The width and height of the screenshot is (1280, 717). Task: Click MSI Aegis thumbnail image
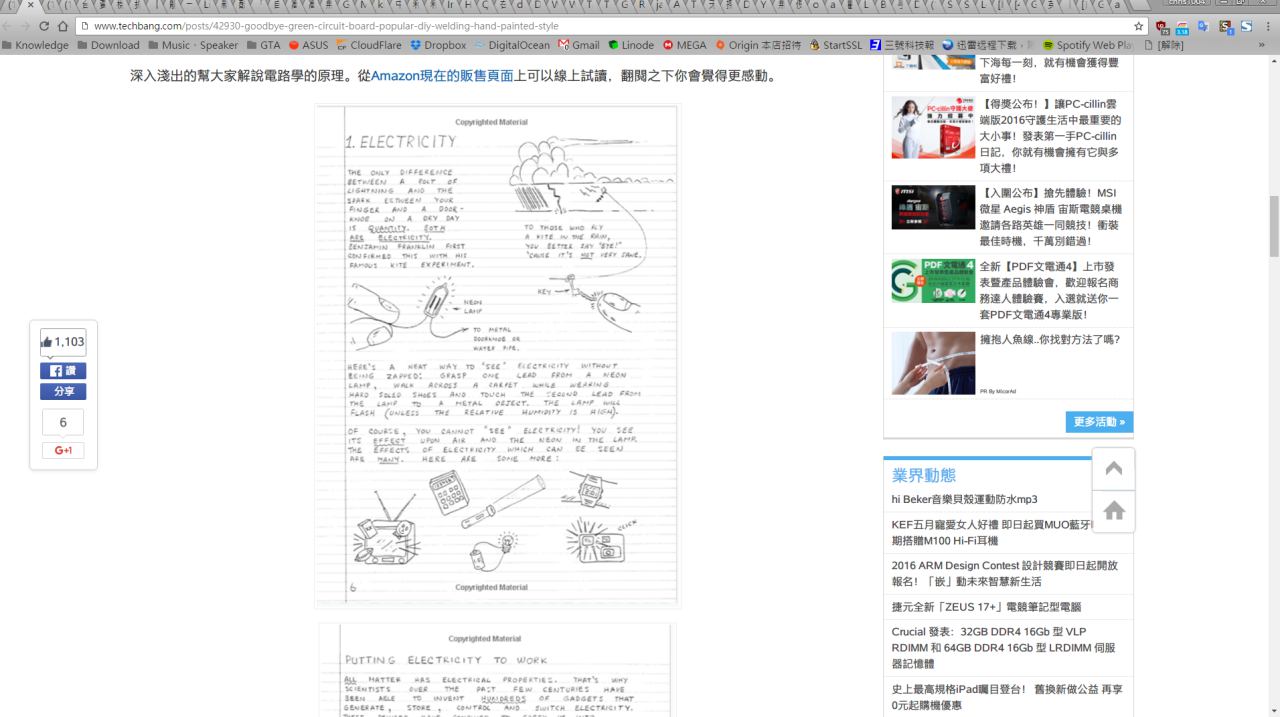click(933, 207)
